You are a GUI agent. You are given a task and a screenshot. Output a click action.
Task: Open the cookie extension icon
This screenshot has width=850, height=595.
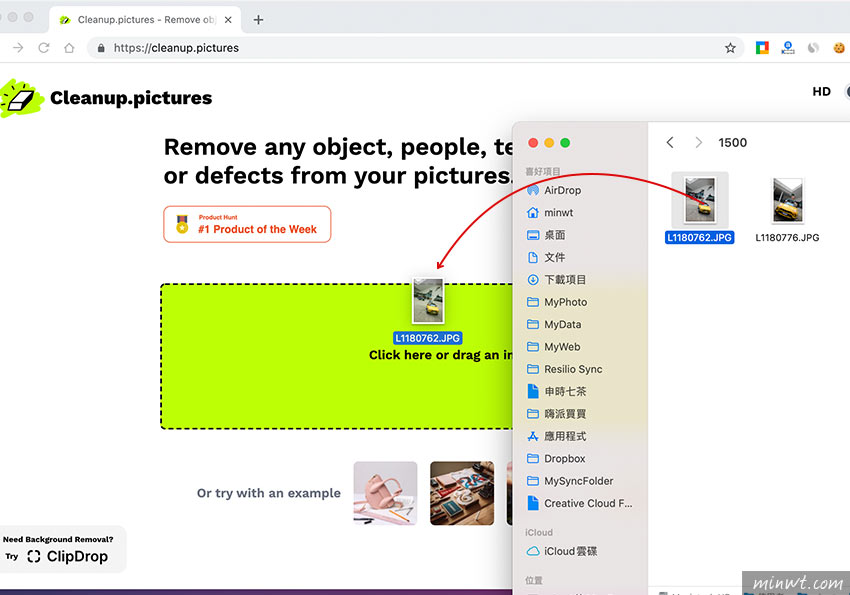[839, 48]
